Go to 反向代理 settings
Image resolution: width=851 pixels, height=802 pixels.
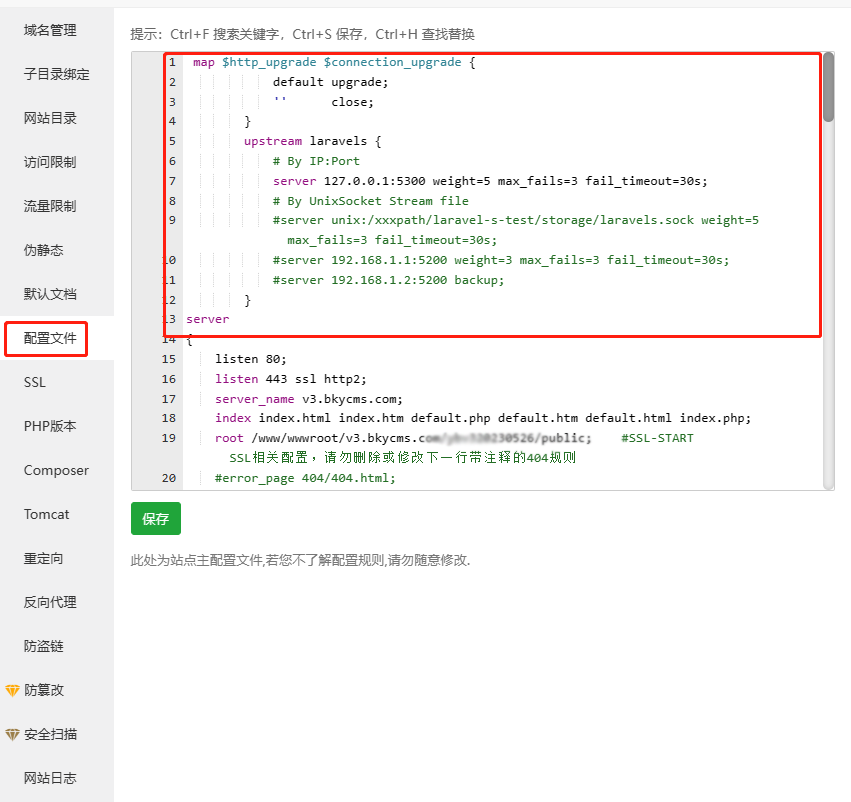coord(50,602)
